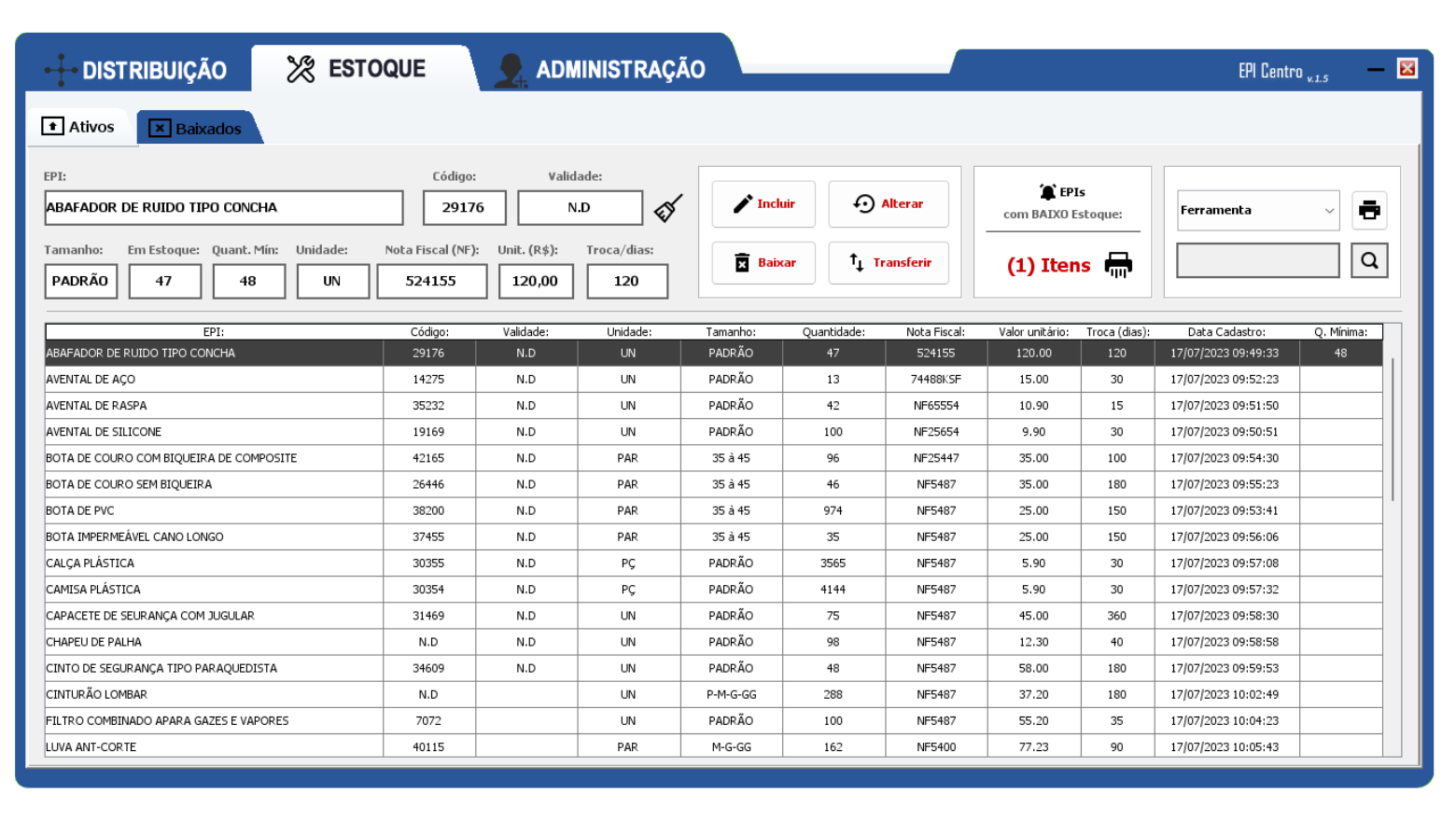Click the magnifying glass search button

(1368, 261)
